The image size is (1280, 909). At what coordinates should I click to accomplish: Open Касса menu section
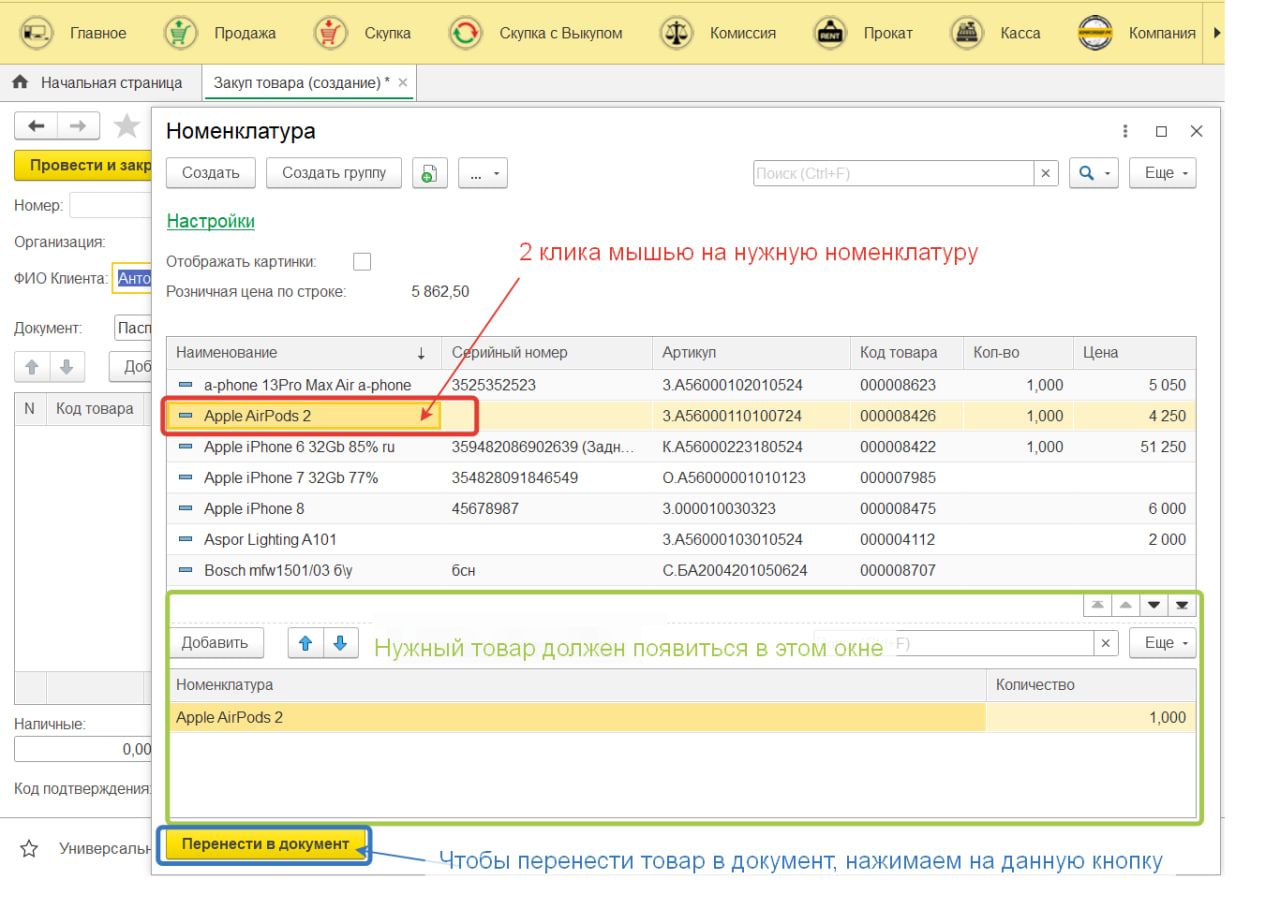(1020, 33)
